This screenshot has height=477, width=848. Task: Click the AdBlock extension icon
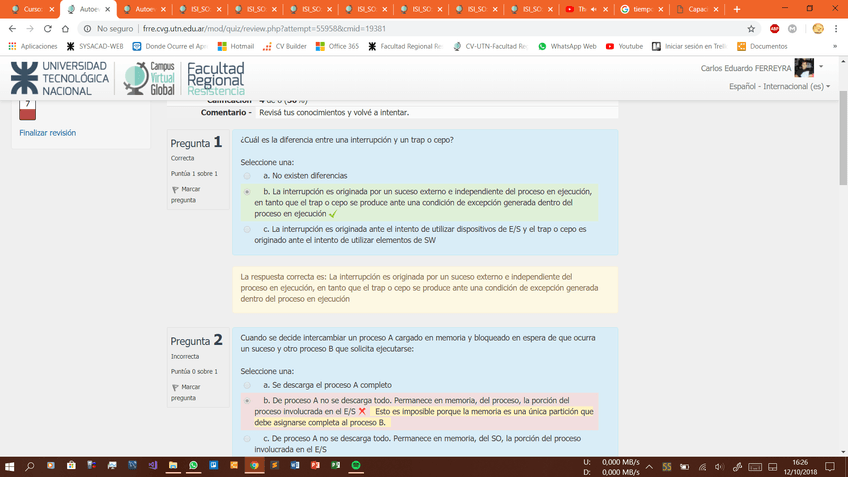point(774,29)
